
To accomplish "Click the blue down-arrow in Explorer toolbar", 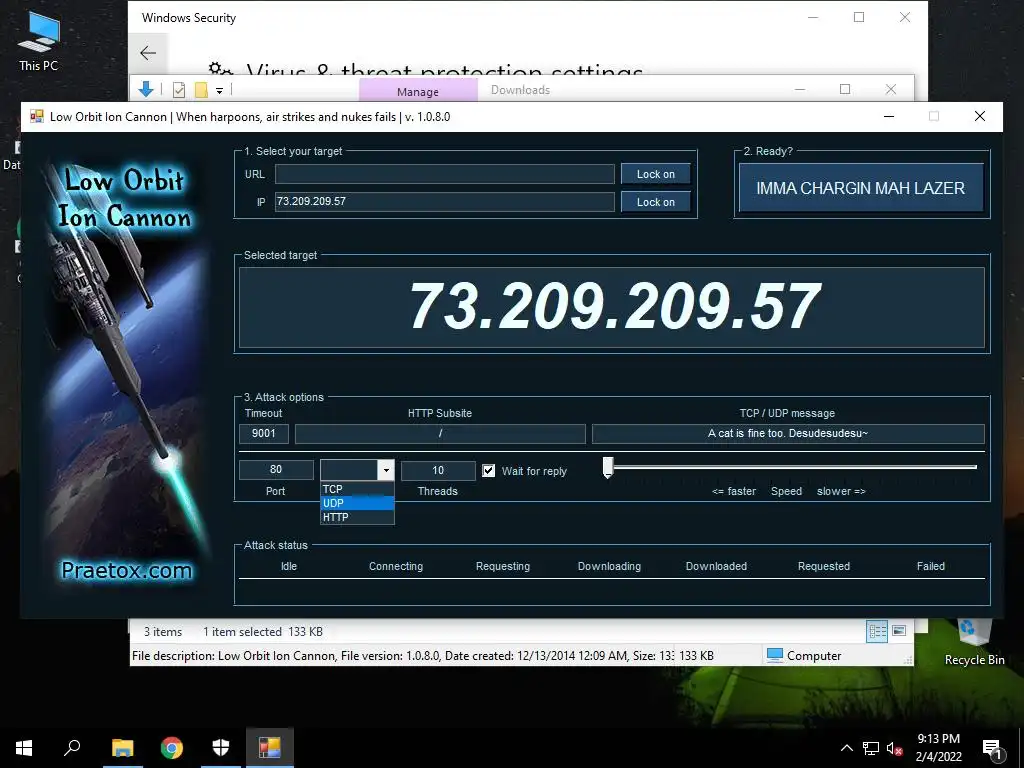I will click(146, 89).
